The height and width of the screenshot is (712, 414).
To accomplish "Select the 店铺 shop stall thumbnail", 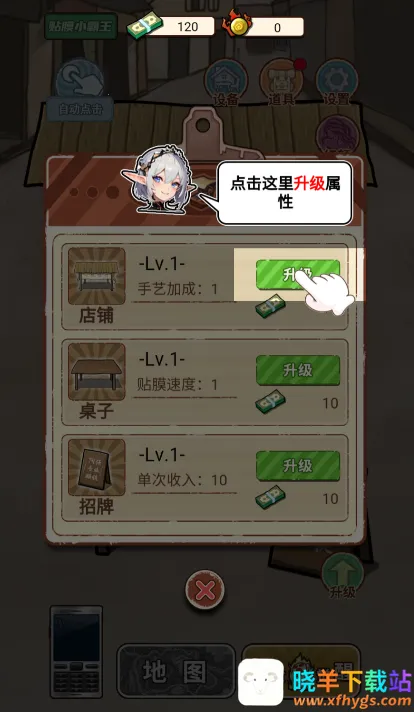I will click(x=96, y=276).
